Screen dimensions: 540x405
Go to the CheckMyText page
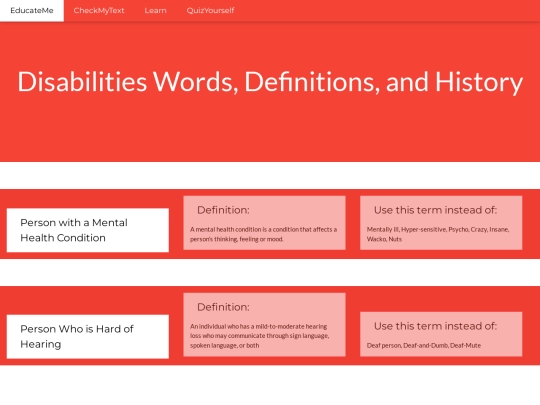pos(99,10)
